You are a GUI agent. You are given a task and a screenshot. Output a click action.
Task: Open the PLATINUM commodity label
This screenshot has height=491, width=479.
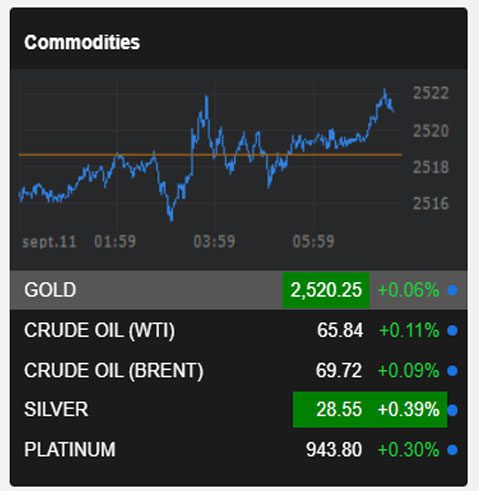click(70, 449)
